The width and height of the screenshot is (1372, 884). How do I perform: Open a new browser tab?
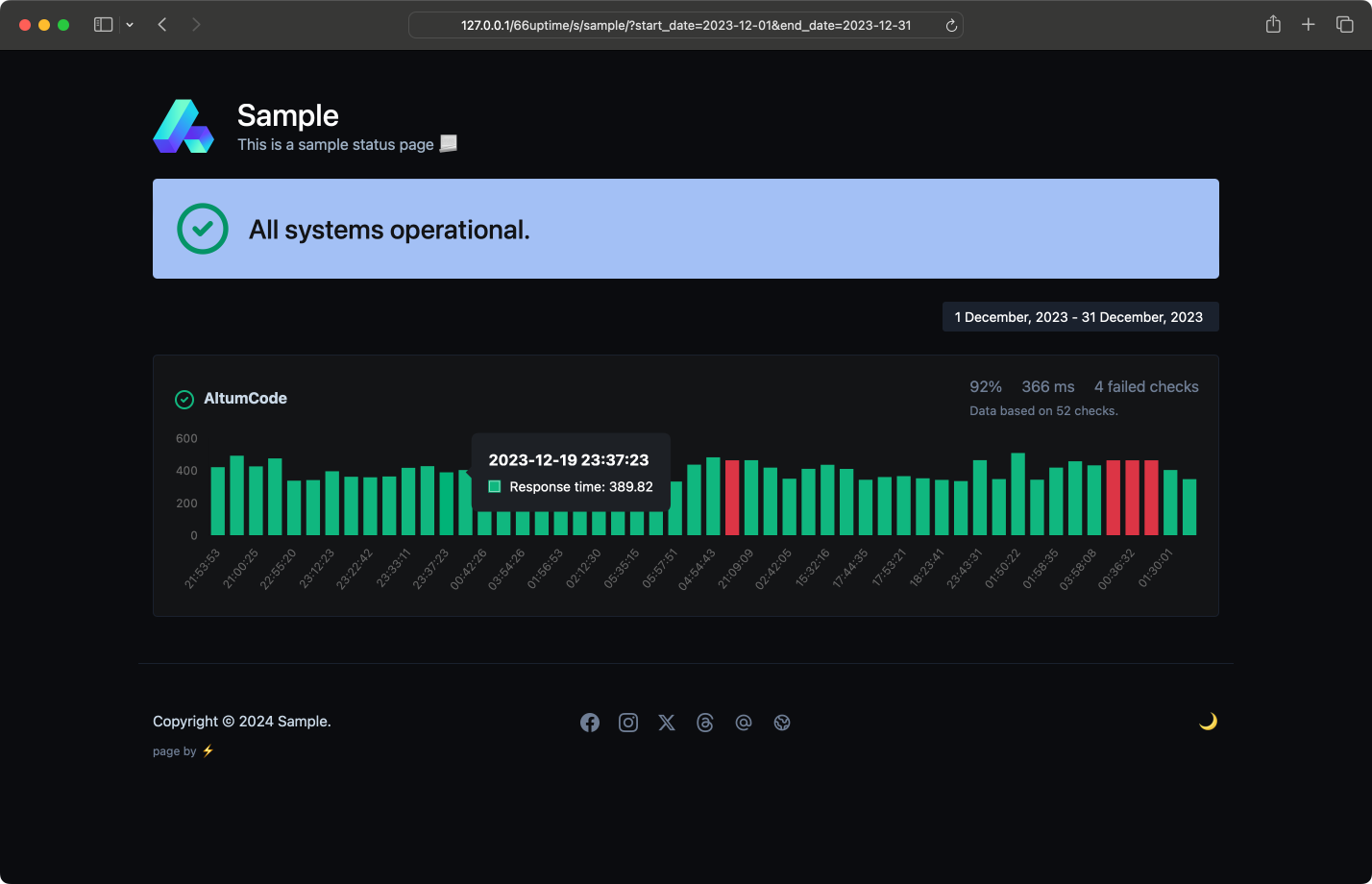coord(1308,24)
